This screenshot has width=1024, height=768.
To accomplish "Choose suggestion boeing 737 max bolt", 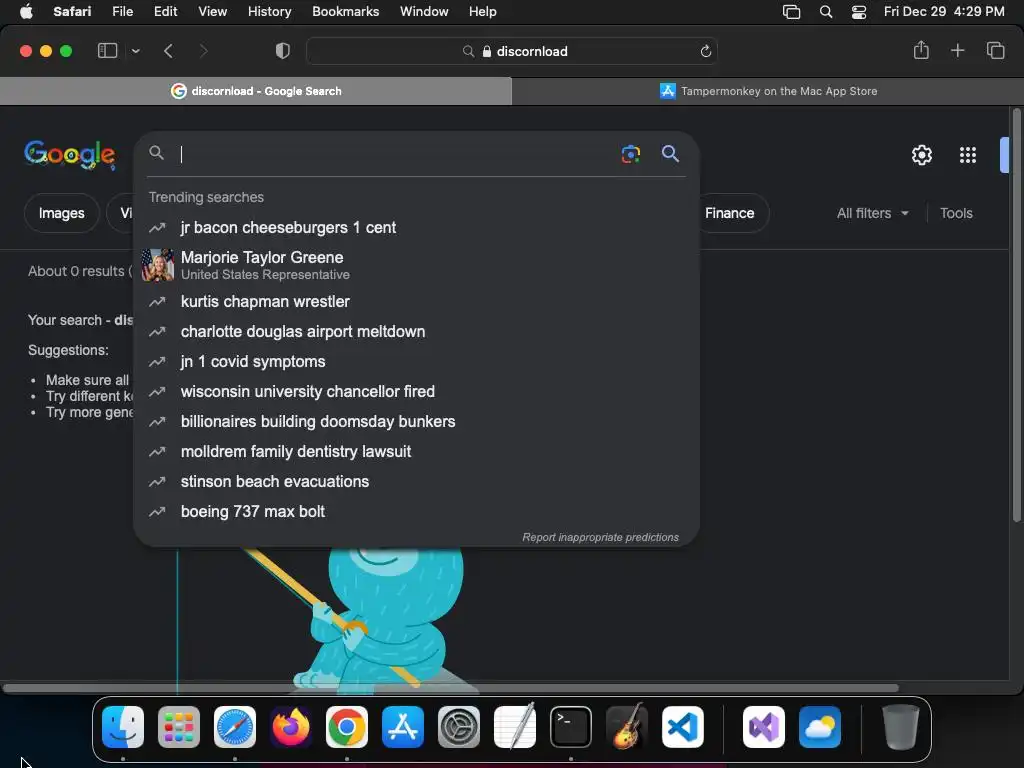I will [416, 512].
